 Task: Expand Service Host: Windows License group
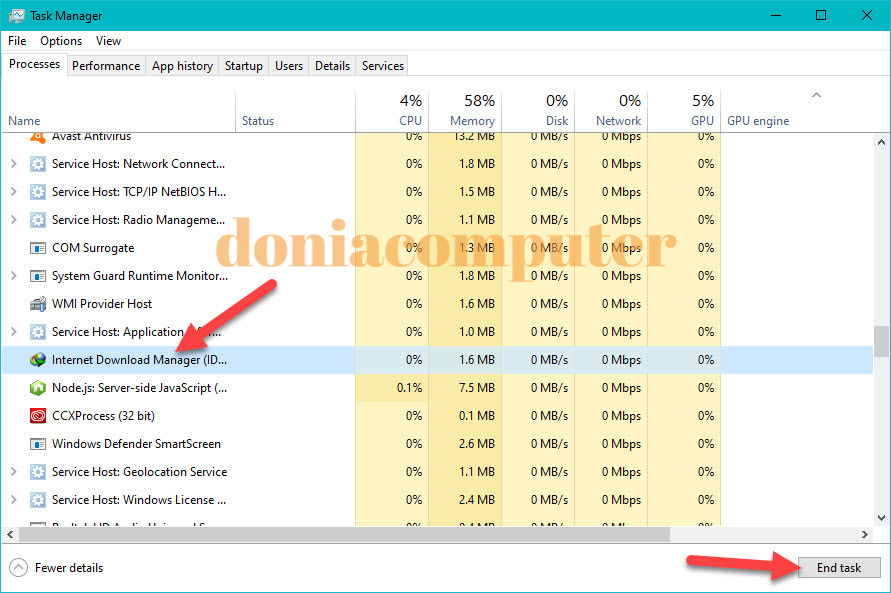[x=14, y=499]
